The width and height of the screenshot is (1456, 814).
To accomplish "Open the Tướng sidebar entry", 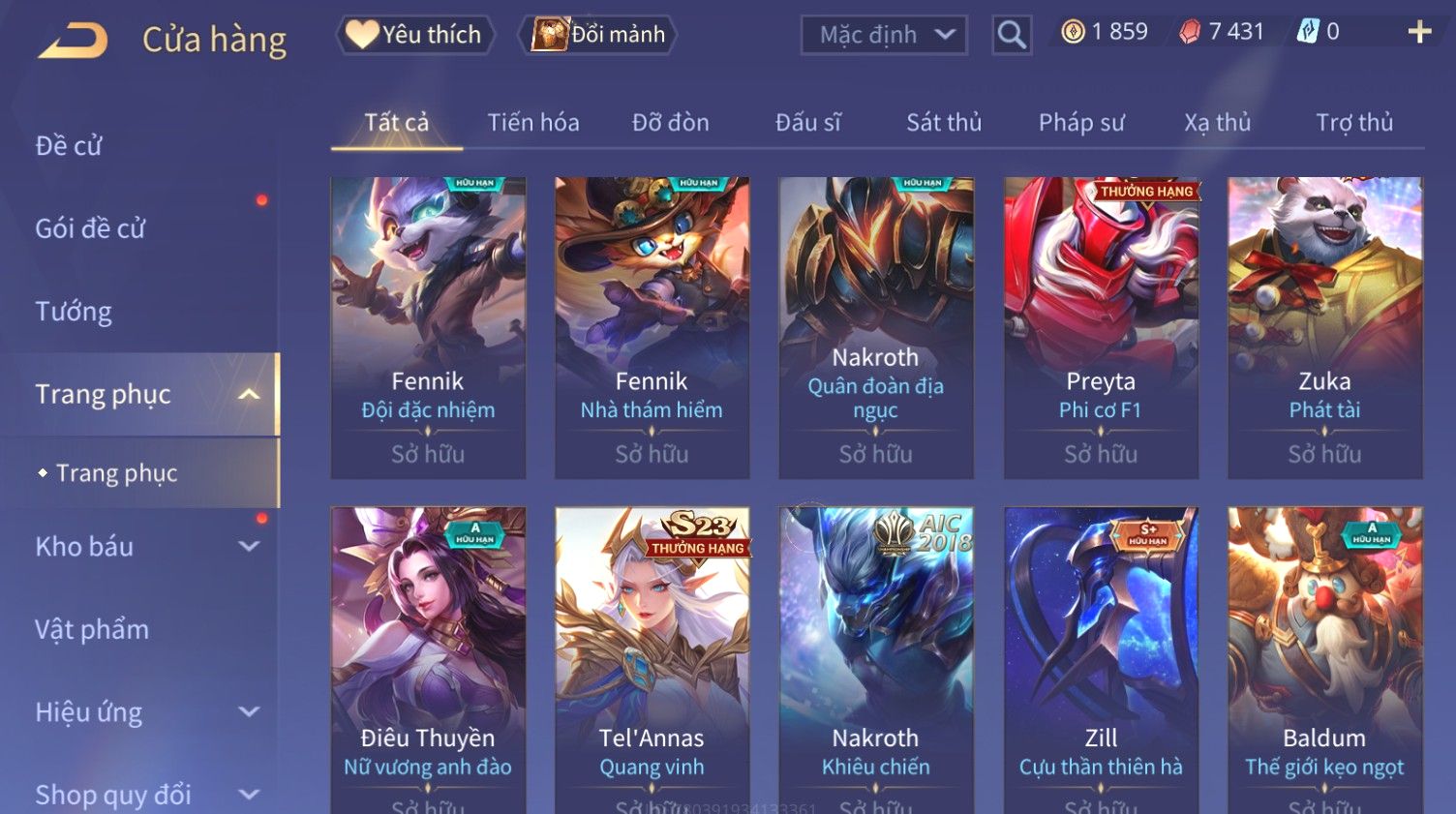I will pyautogui.click(x=74, y=312).
